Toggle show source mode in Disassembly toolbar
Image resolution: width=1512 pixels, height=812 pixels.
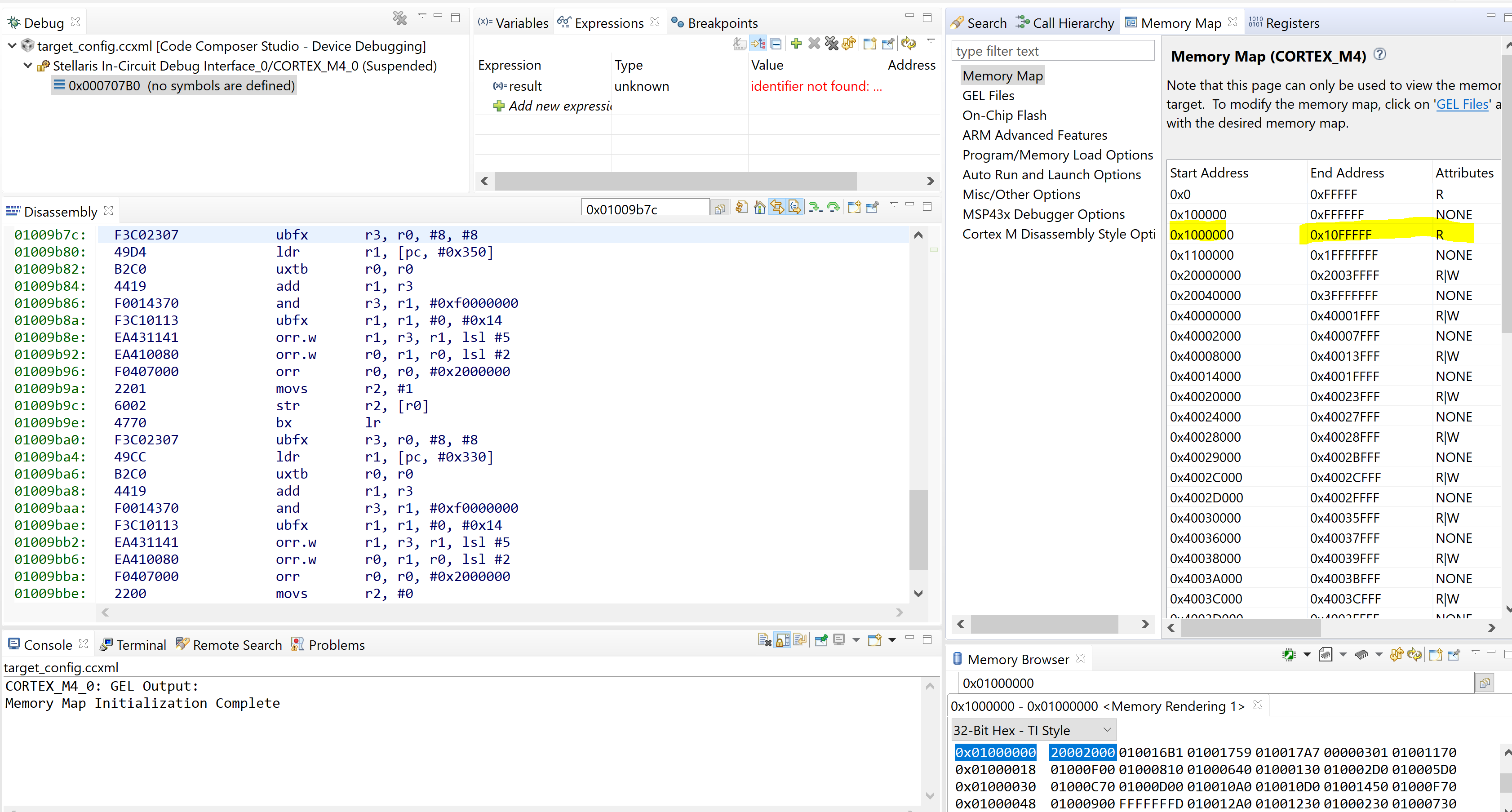tap(795, 207)
